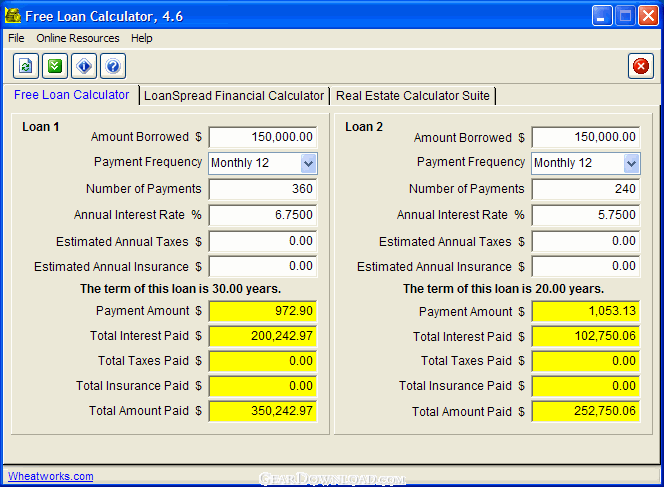664x487 pixels.
Task: Click Loan 2 Estimated Annual Taxes field
Action: point(585,241)
